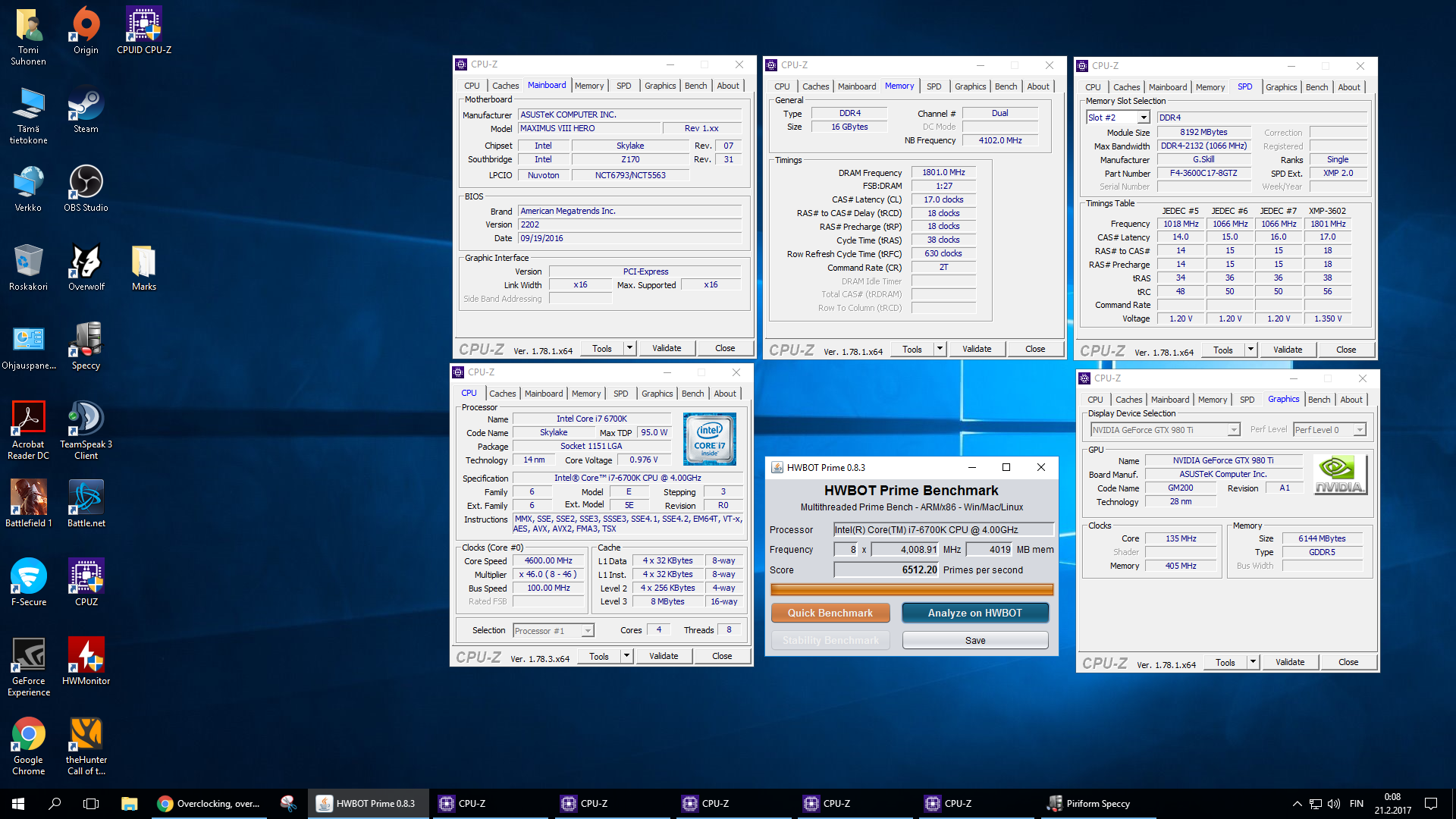Open About tab in CPU tab window
The height and width of the screenshot is (819, 1456).
725,394
